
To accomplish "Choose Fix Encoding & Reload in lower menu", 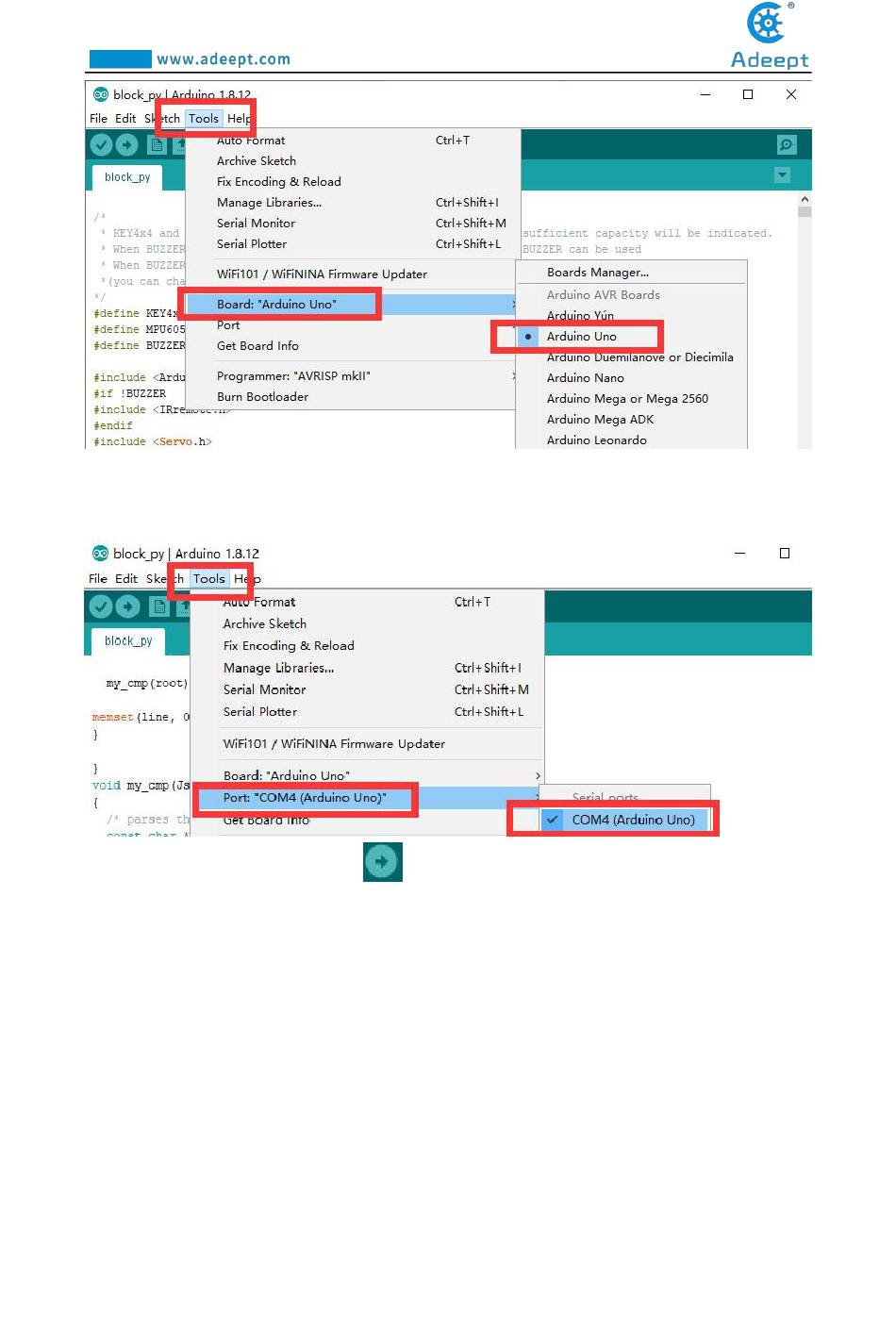I will pyautogui.click(x=368, y=646).
